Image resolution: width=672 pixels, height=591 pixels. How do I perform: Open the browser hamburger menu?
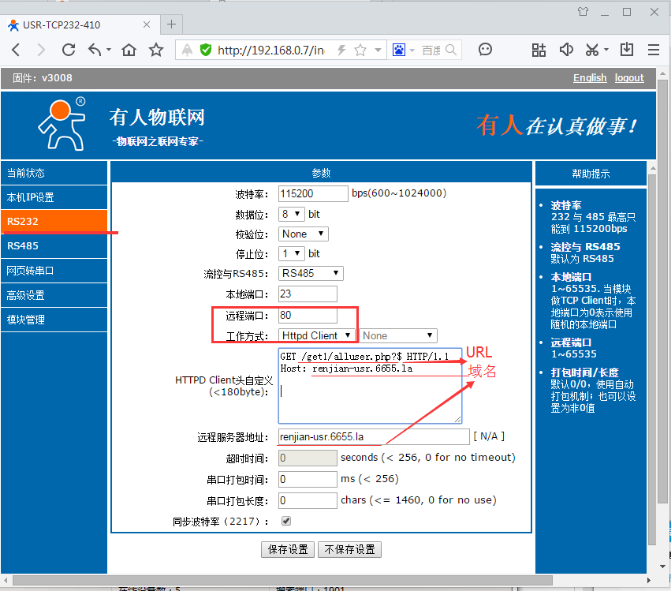(656, 50)
